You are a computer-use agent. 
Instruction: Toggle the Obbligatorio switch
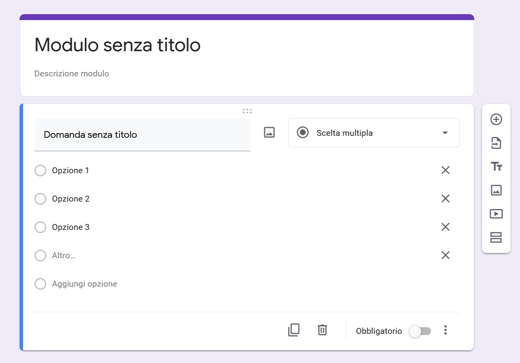point(420,331)
